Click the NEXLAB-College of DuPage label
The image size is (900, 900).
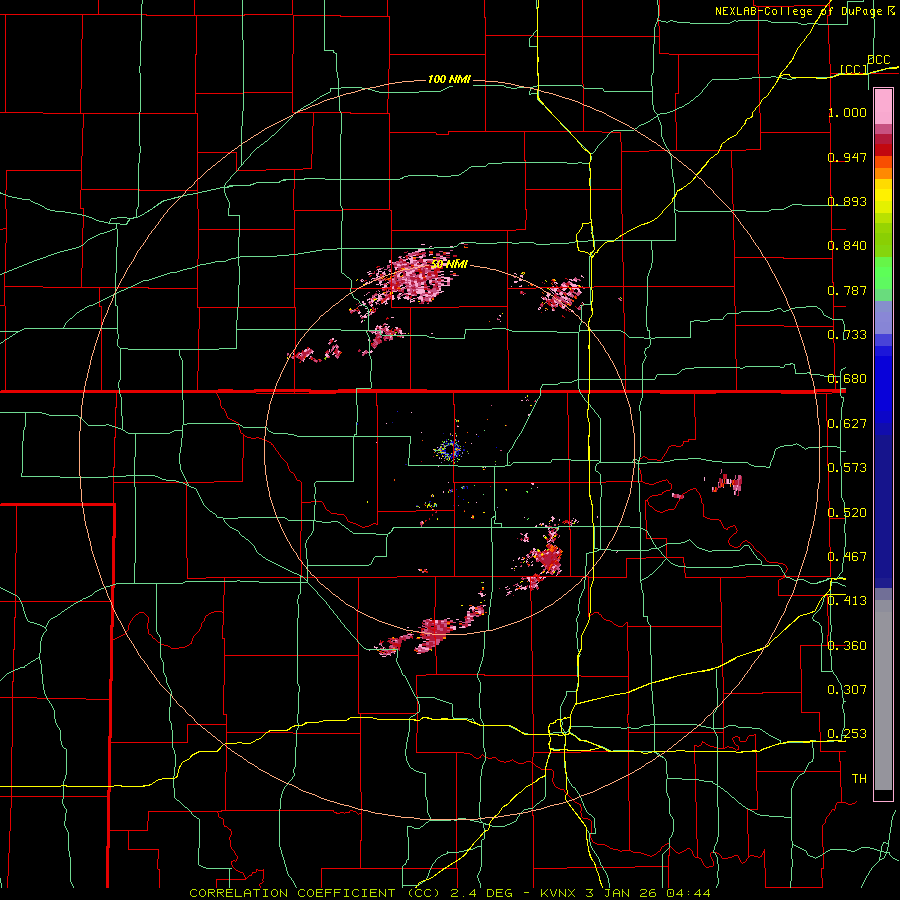point(799,11)
